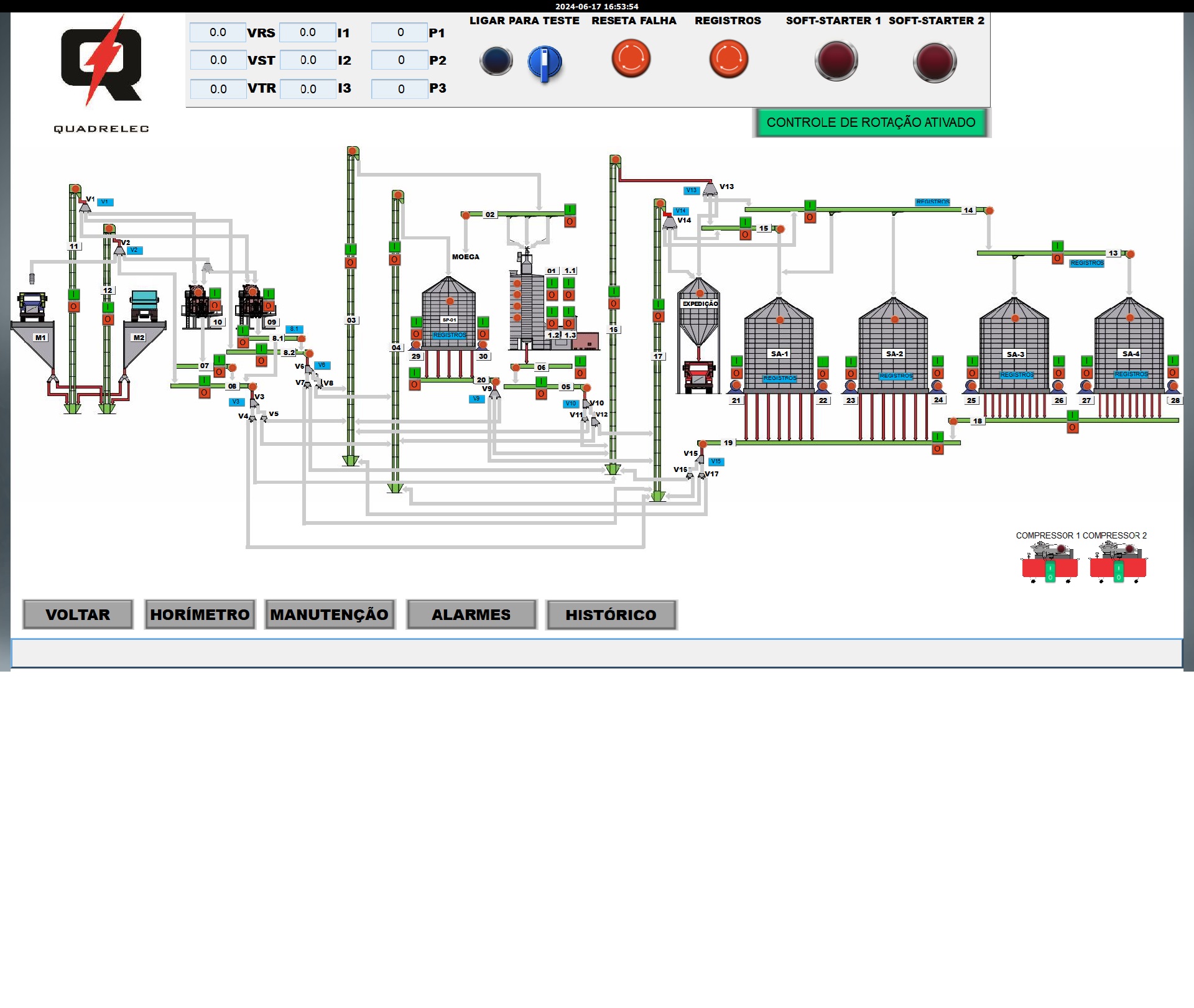Open the HISTÓRICO screen
This screenshot has width=1194, height=1008.
[x=611, y=615]
